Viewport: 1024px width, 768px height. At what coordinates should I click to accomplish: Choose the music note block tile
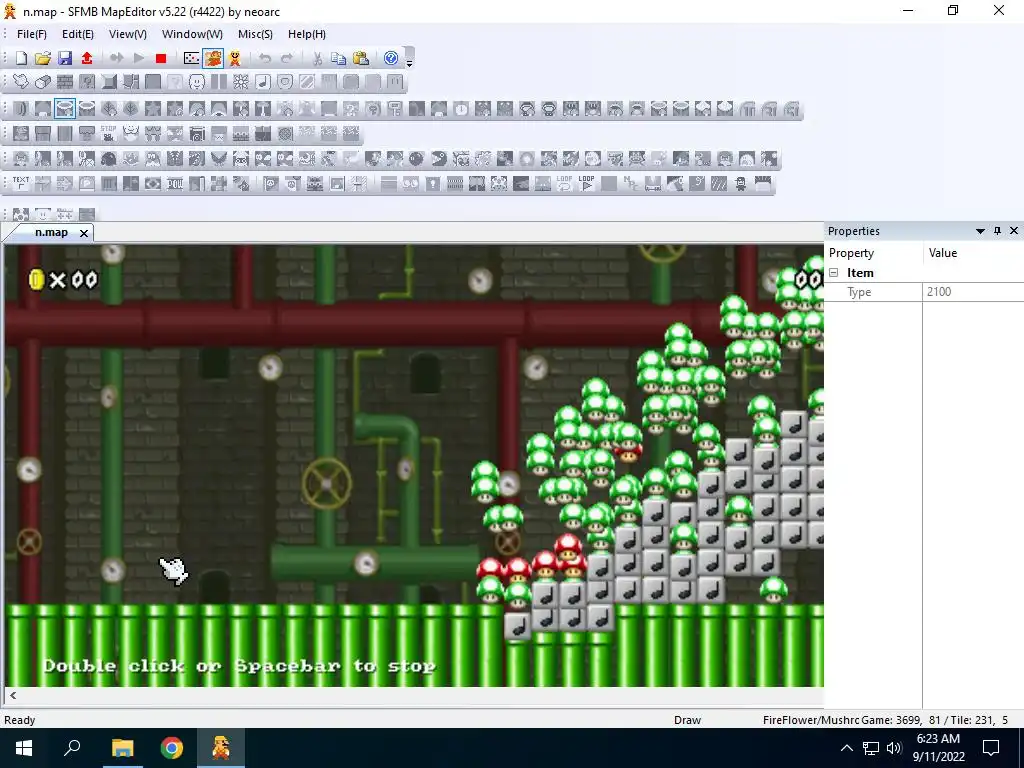point(263,82)
